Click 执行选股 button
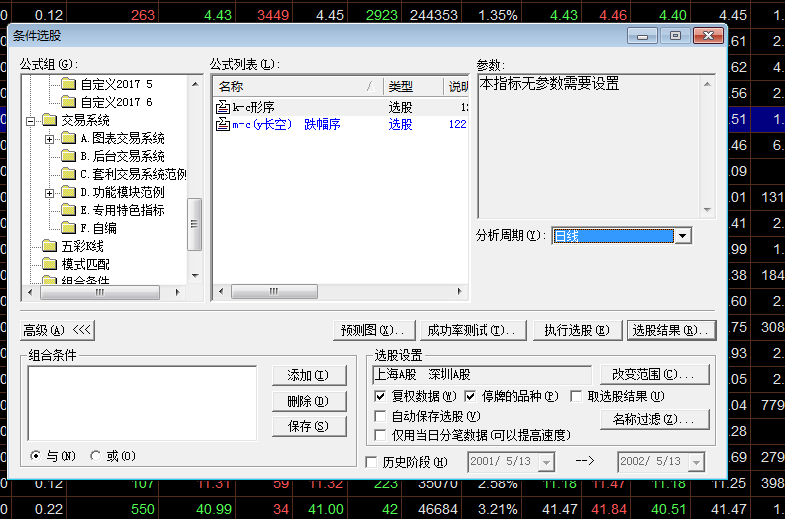 pyautogui.click(x=577, y=330)
